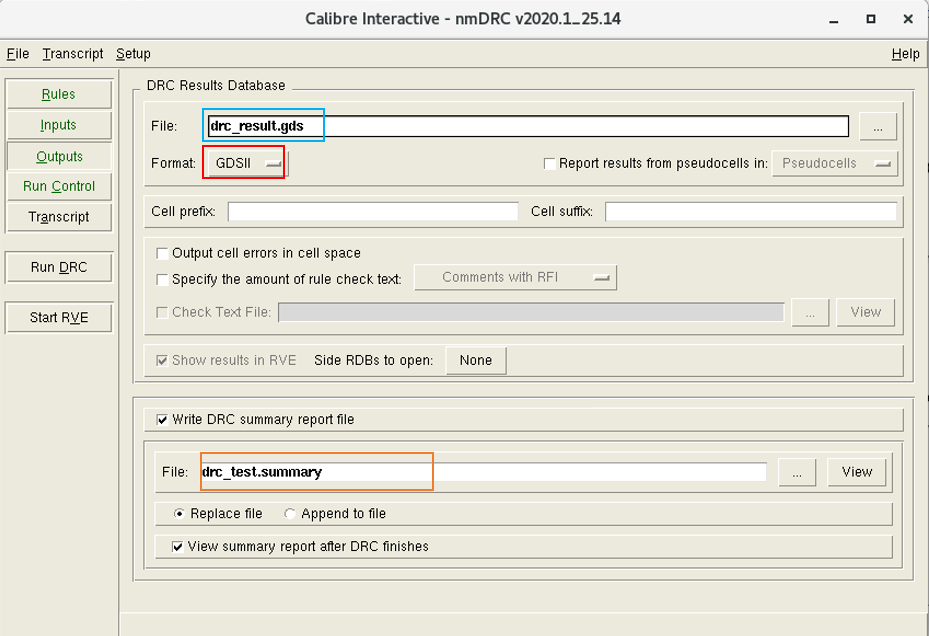Uncheck Write DRC summary report file
The image size is (929, 636).
[162, 420]
